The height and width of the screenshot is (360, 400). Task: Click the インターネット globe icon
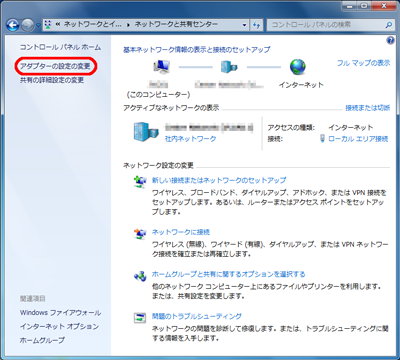coord(297,67)
